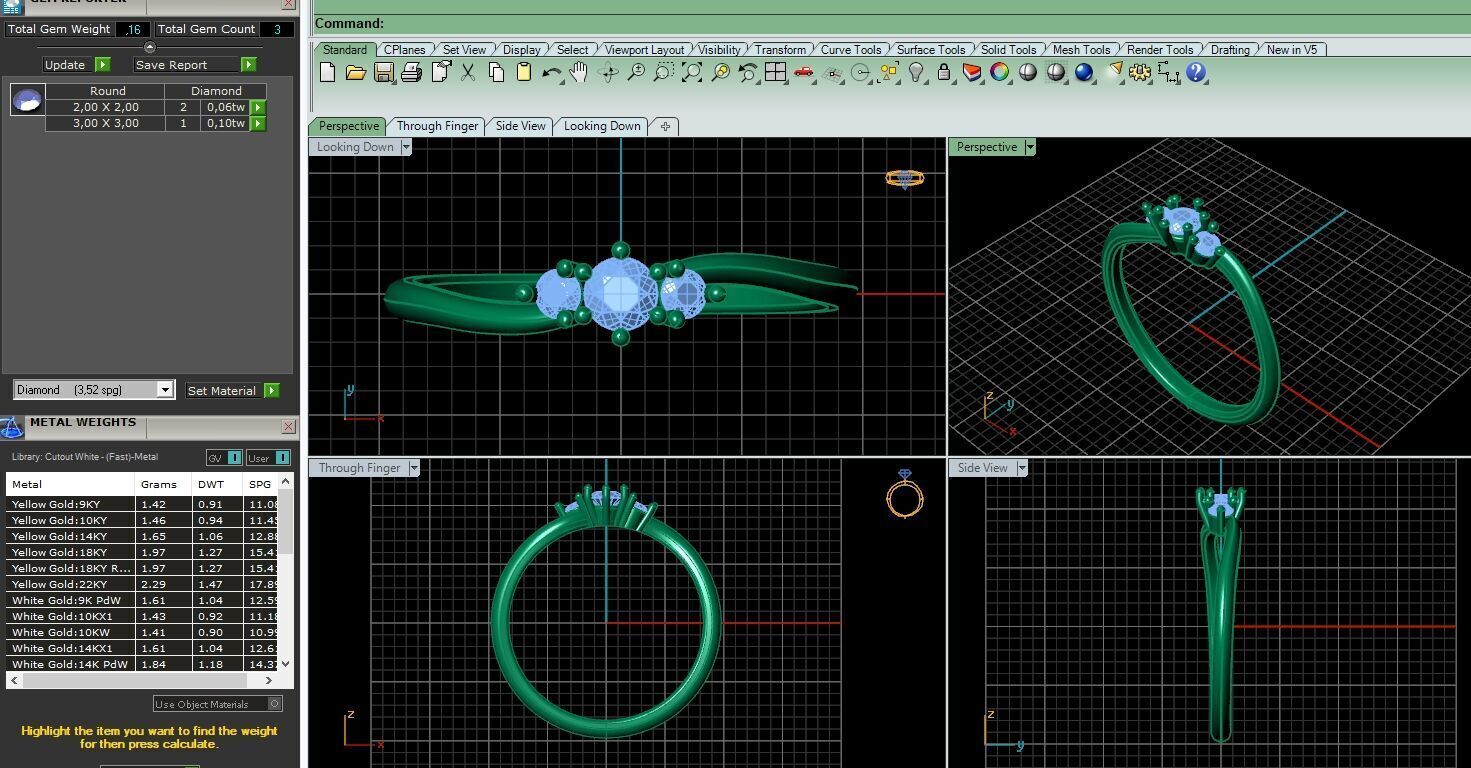Viewport: 1471px width, 768px height.
Task: Open the Side View viewport title menu
Action: point(1022,468)
